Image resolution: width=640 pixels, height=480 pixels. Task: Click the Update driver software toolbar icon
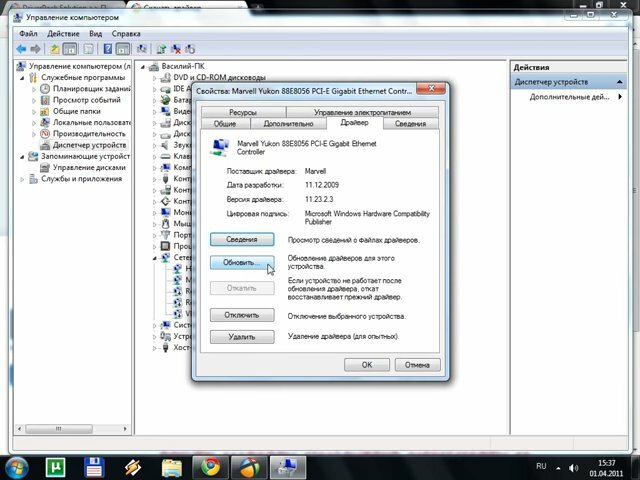162,49
